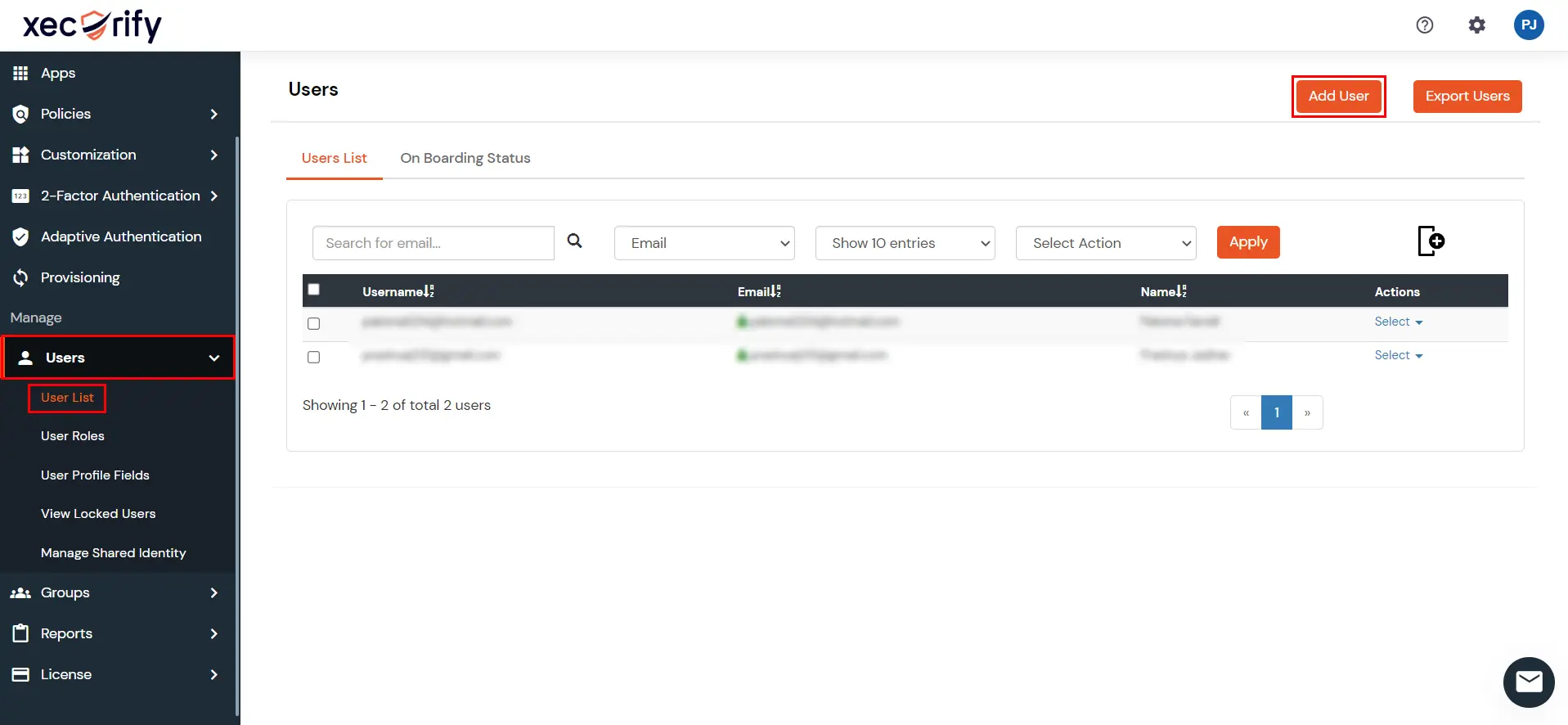Click the orange Apply button

click(x=1248, y=242)
